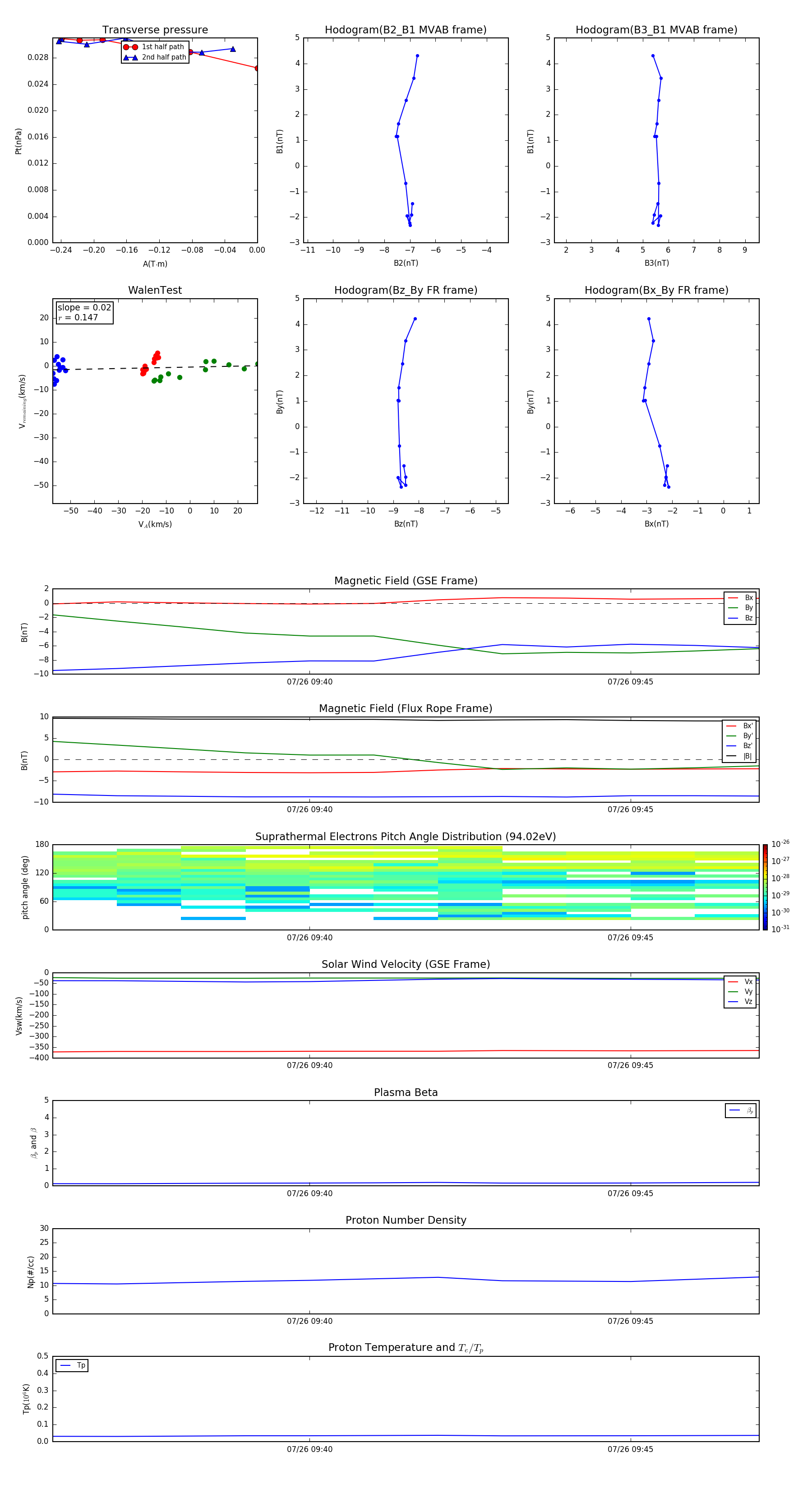
Task: Click the "Proton Number Density" title
Action: (406, 1220)
